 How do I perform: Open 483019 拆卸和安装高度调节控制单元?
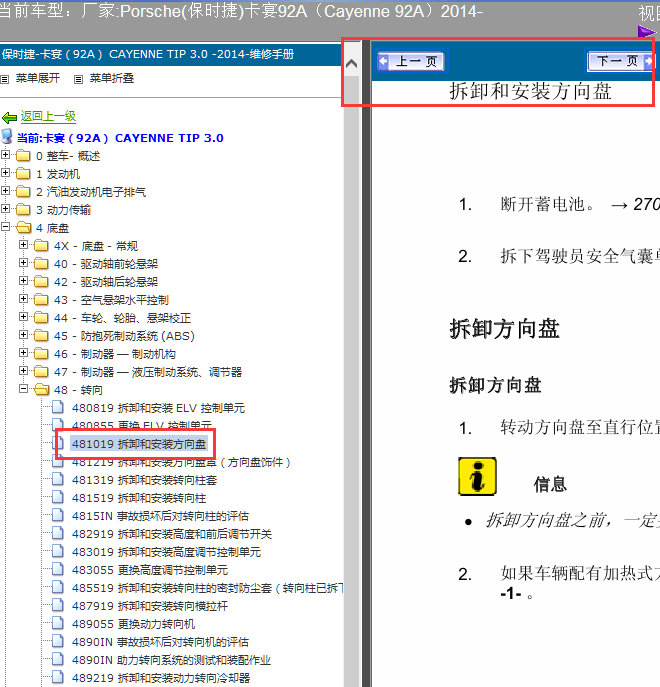tap(166, 552)
